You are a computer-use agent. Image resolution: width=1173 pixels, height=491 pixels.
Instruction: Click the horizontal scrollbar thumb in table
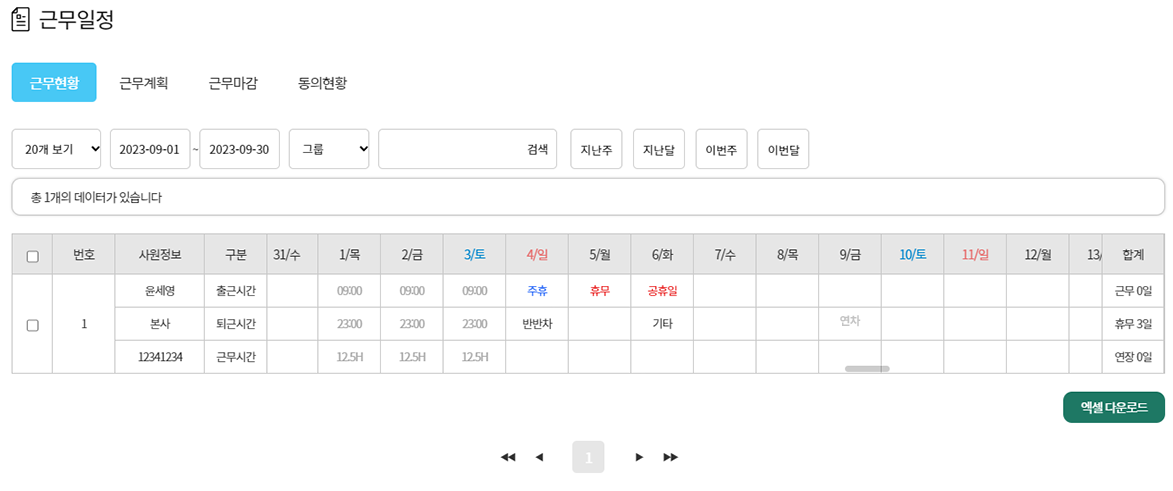[867, 368]
